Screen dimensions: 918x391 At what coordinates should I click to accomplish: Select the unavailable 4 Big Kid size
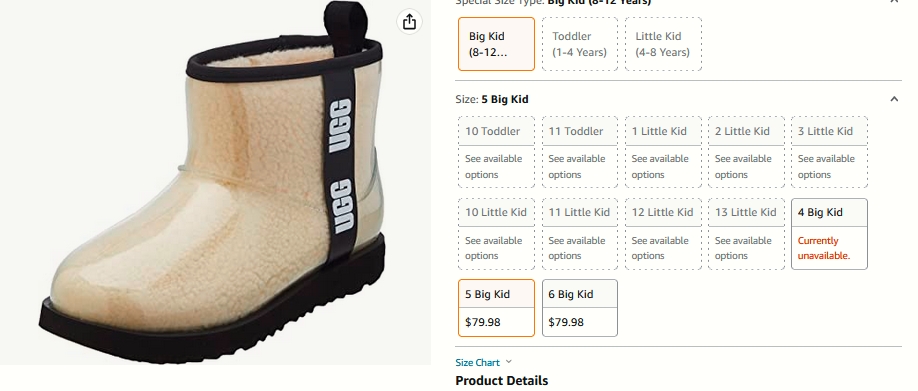tap(829, 234)
